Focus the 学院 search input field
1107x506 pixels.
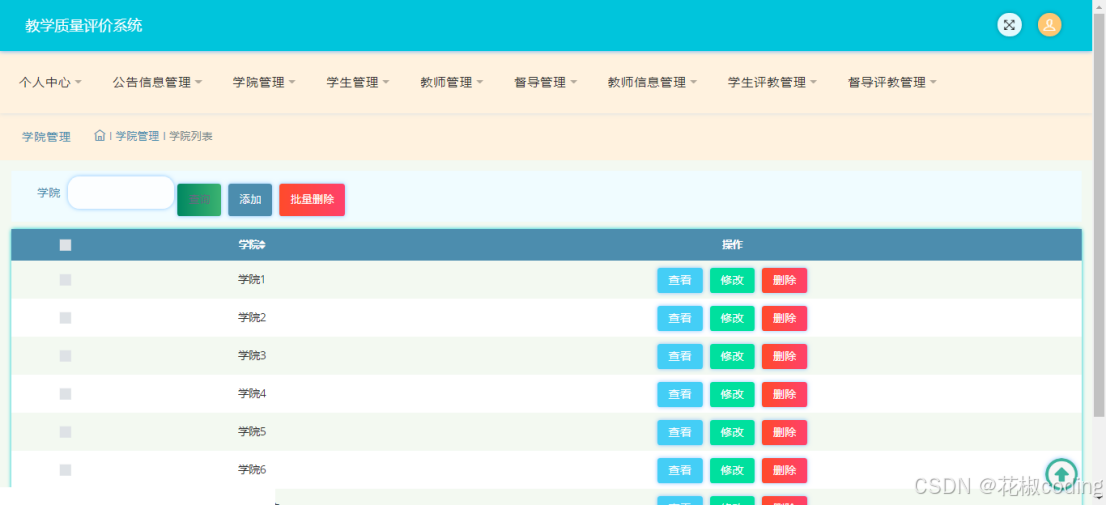tap(121, 193)
